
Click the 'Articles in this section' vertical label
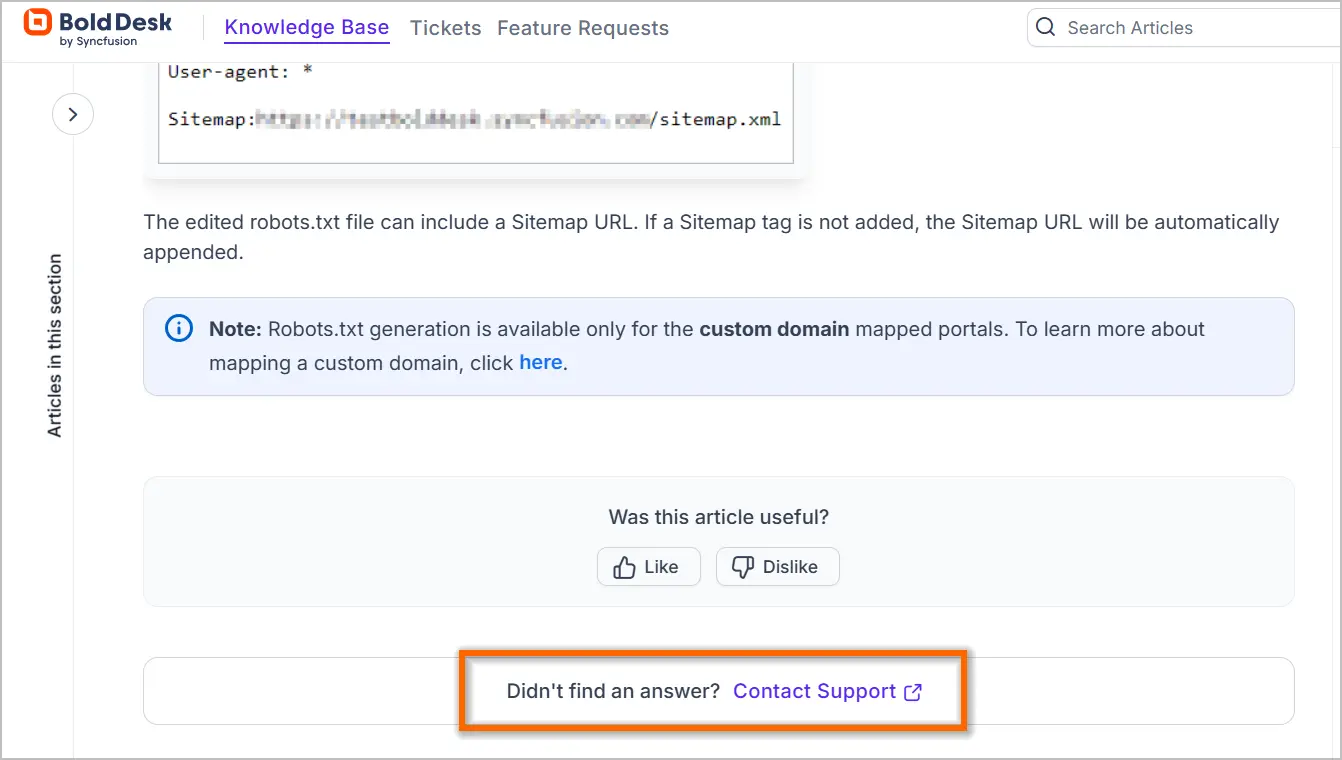(x=55, y=345)
